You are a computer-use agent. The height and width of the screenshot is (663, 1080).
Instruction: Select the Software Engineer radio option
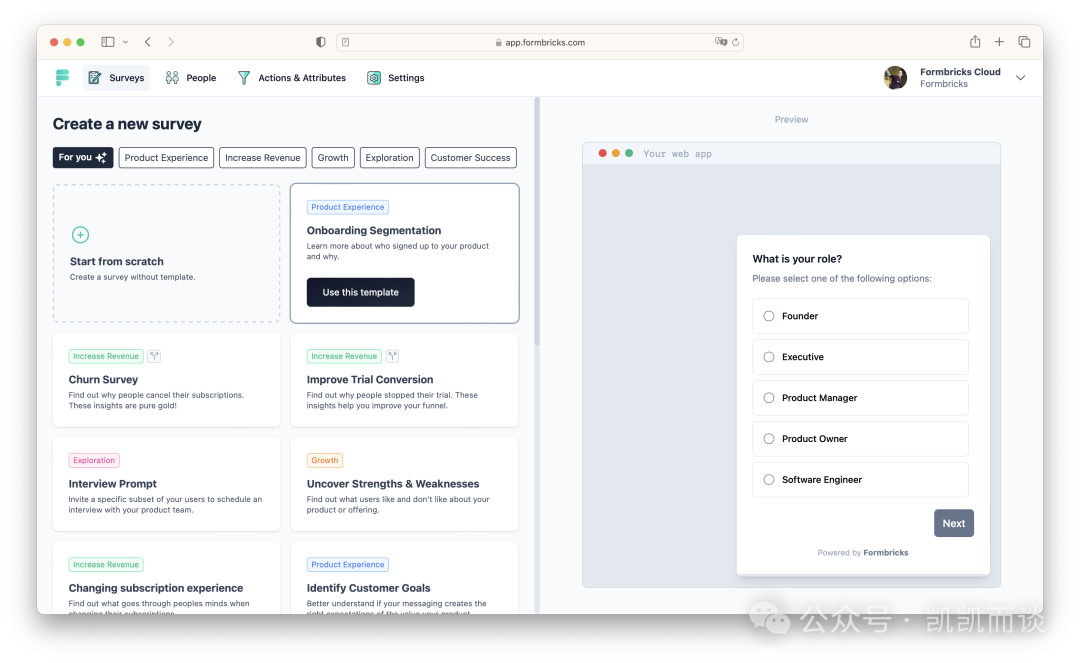769,480
